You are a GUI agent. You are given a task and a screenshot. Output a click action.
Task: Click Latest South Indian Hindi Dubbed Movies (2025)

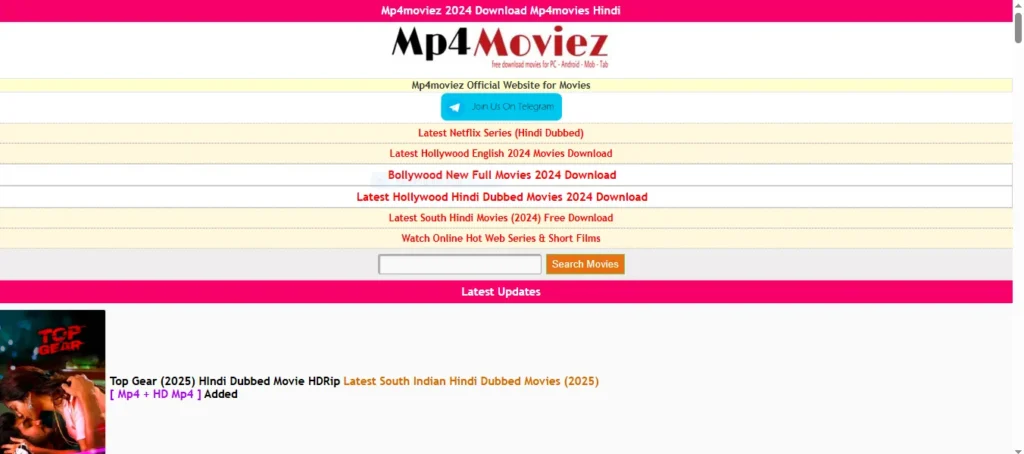click(470, 381)
